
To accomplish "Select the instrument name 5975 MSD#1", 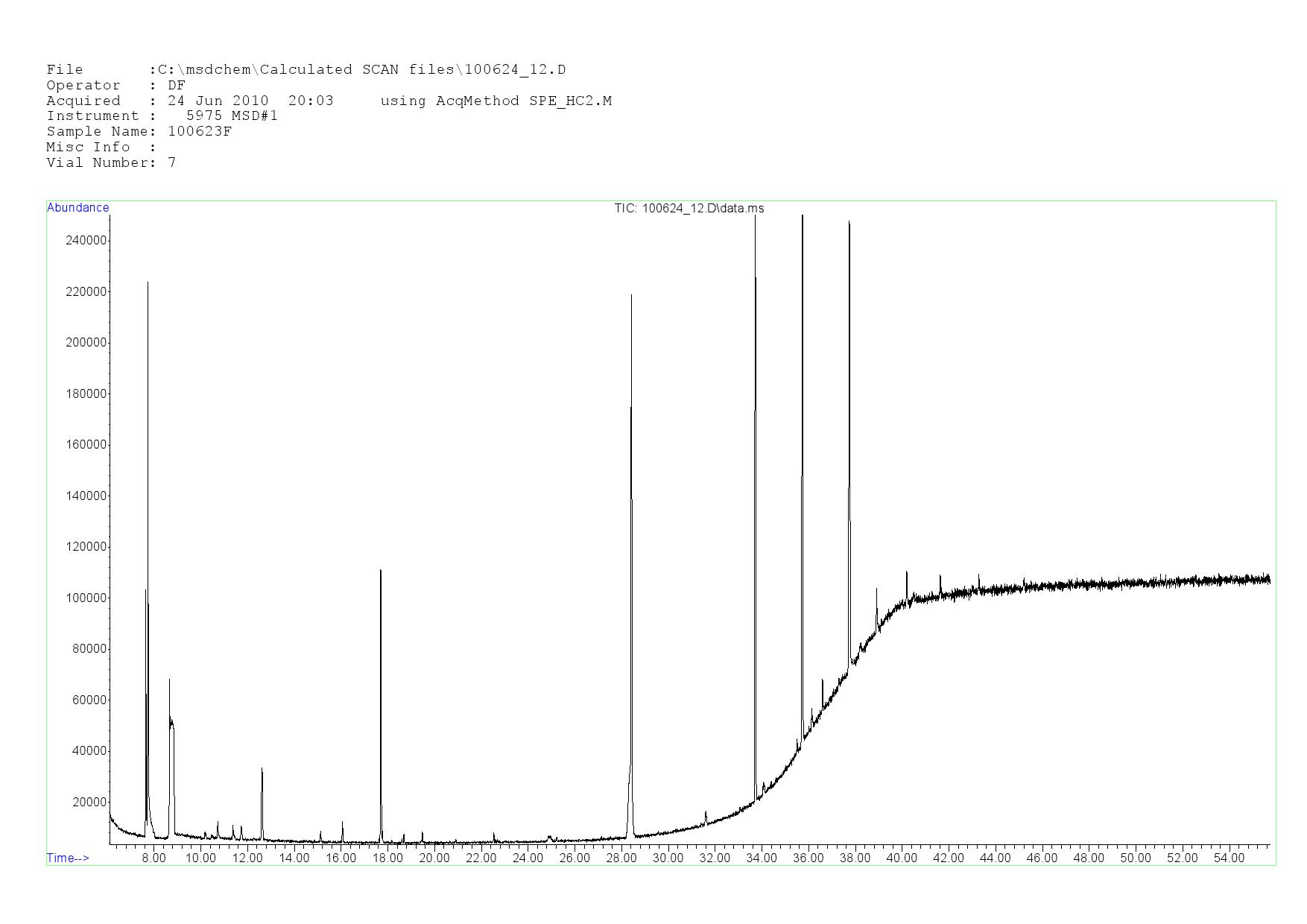I will point(232,116).
